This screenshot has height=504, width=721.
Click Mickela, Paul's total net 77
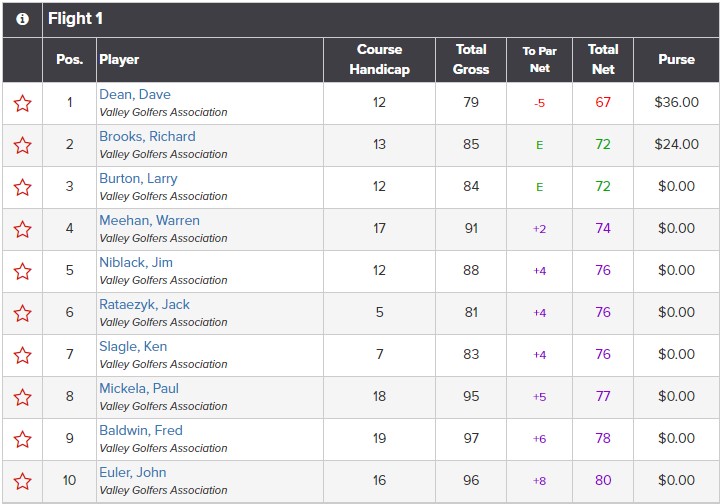[603, 396]
